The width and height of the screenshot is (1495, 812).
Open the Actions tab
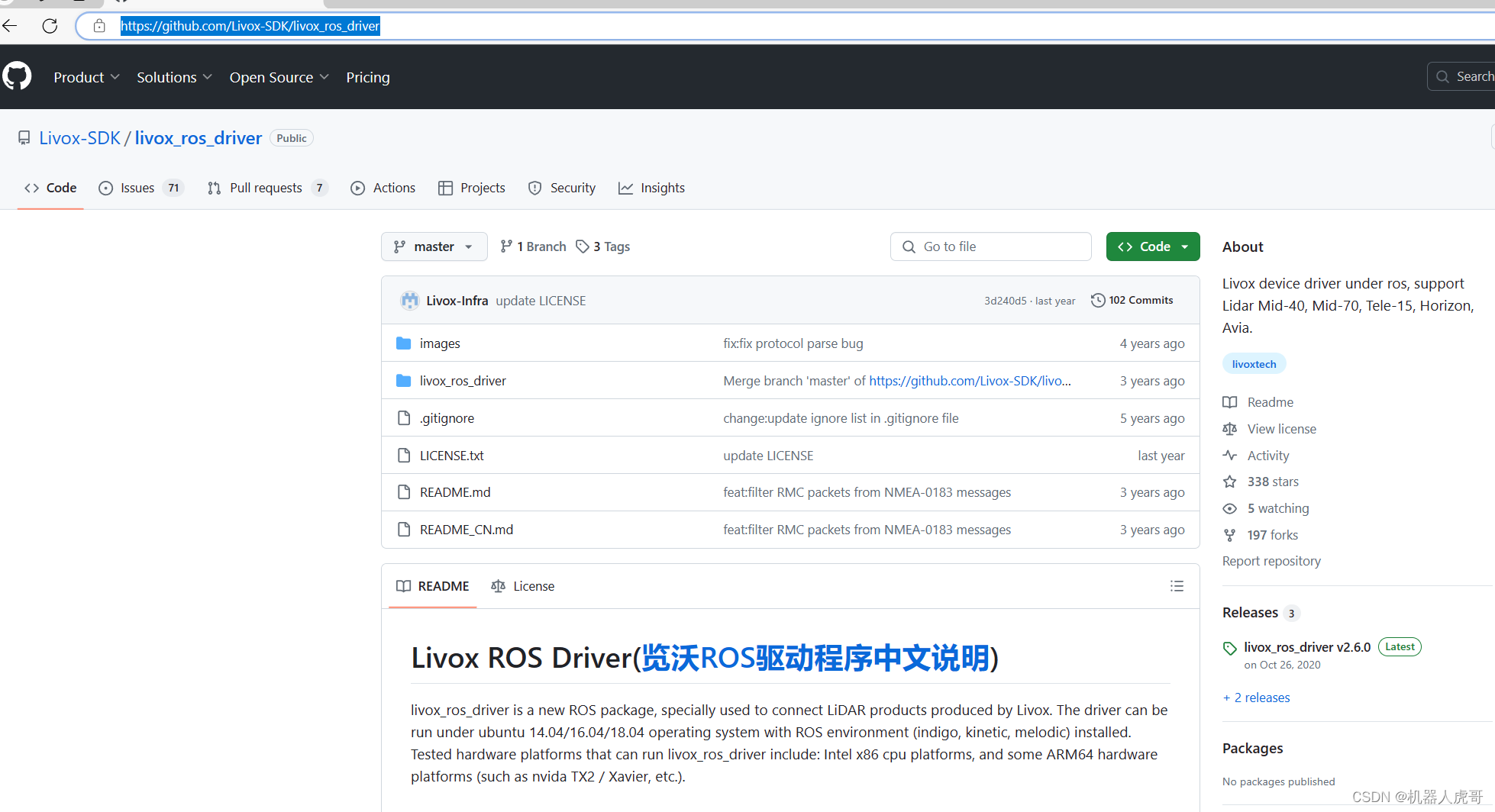(x=383, y=188)
